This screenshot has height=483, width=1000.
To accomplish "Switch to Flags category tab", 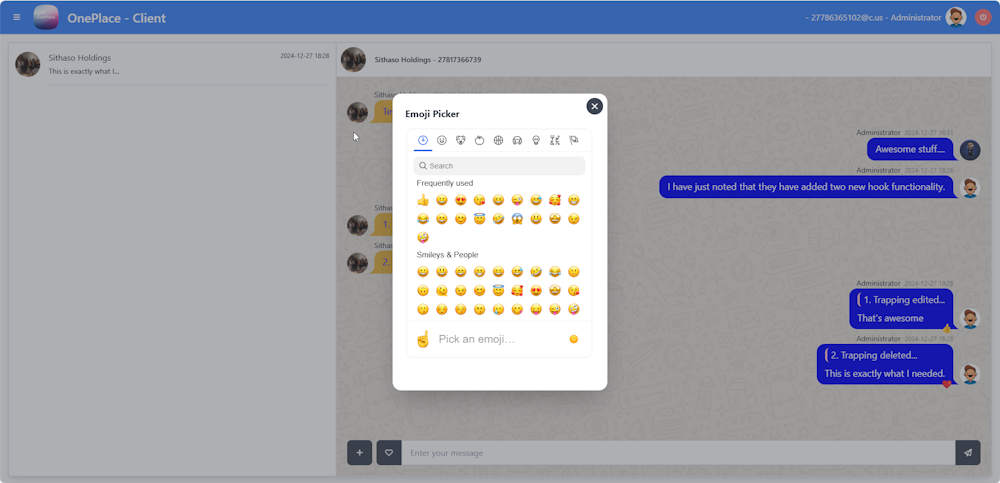I will pyautogui.click(x=573, y=140).
